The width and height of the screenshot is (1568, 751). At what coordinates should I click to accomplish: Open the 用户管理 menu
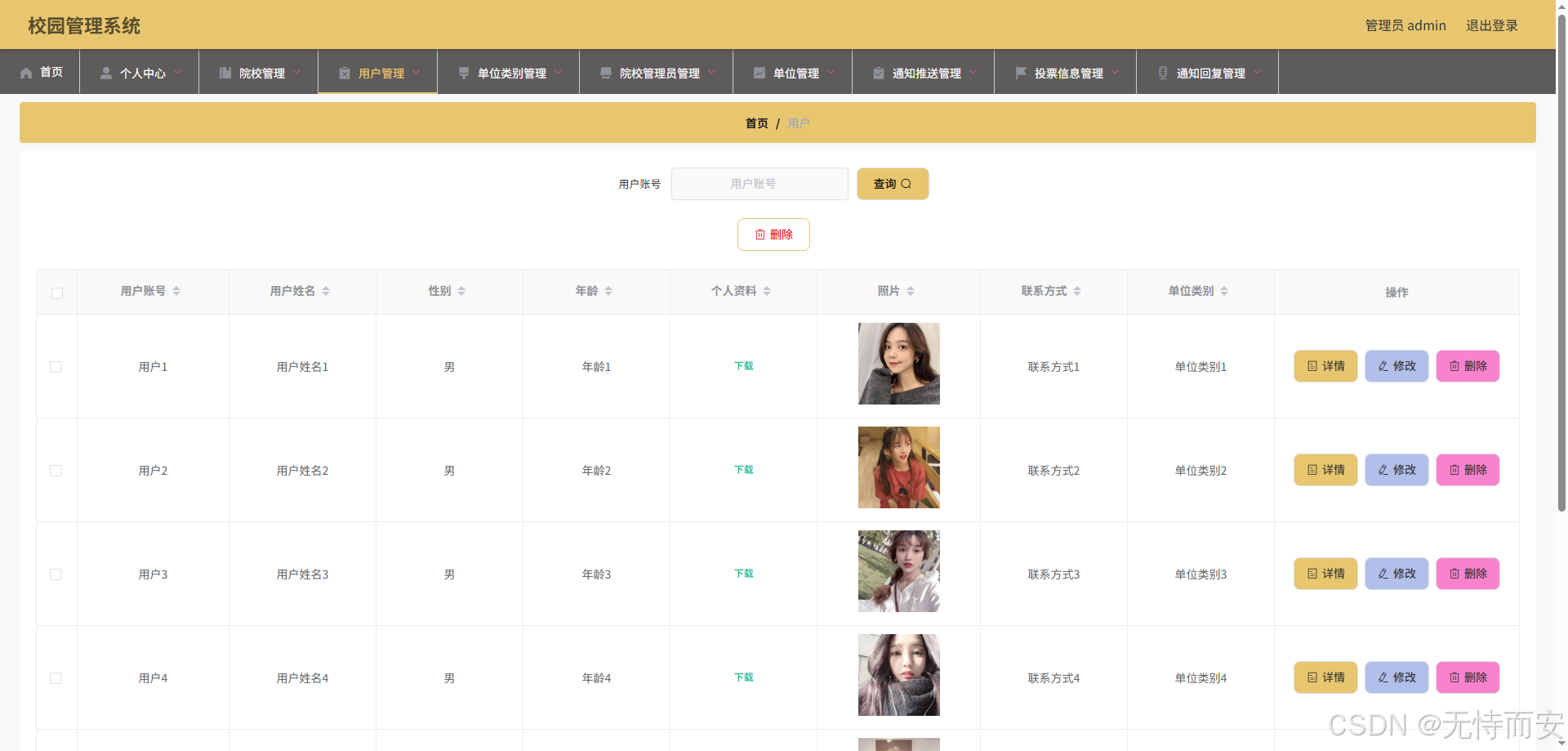[378, 72]
